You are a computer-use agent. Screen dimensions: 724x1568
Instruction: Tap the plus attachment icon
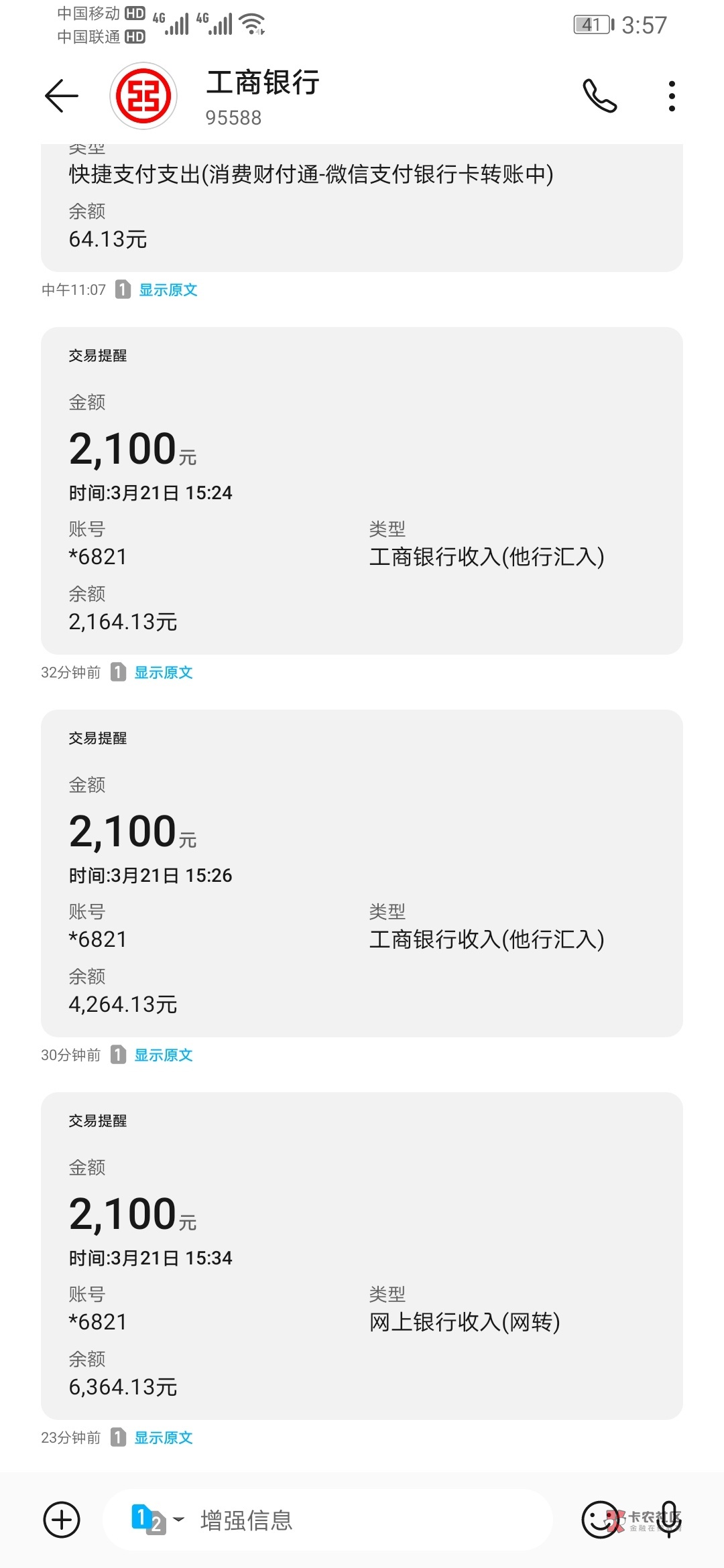click(x=62, y=1520)
